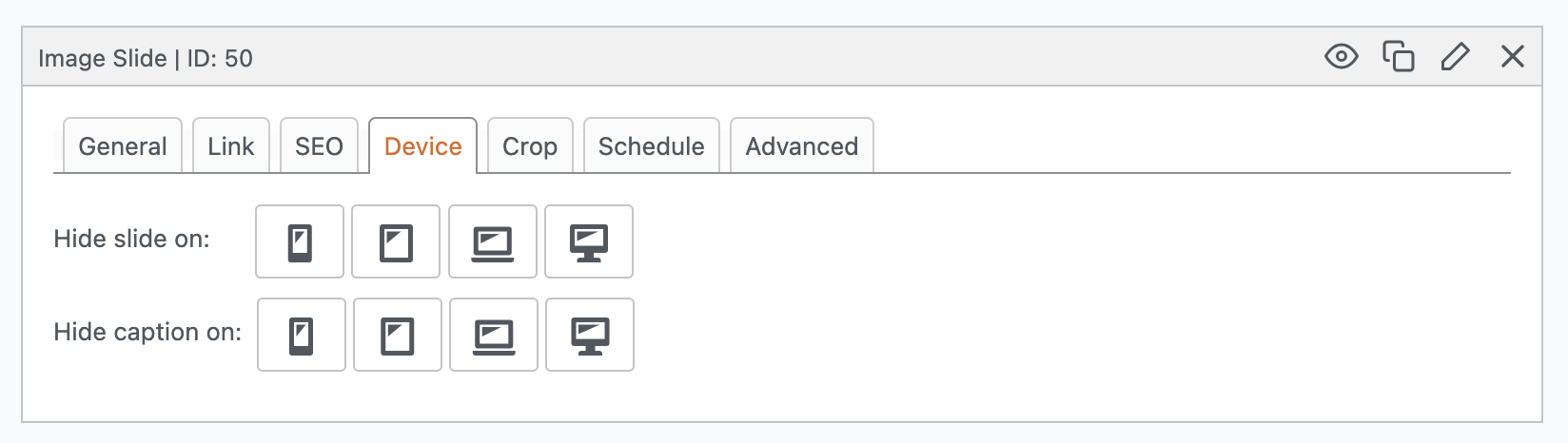Open the Link tab
Viewport: 1568px width, 443px height.
231,146
